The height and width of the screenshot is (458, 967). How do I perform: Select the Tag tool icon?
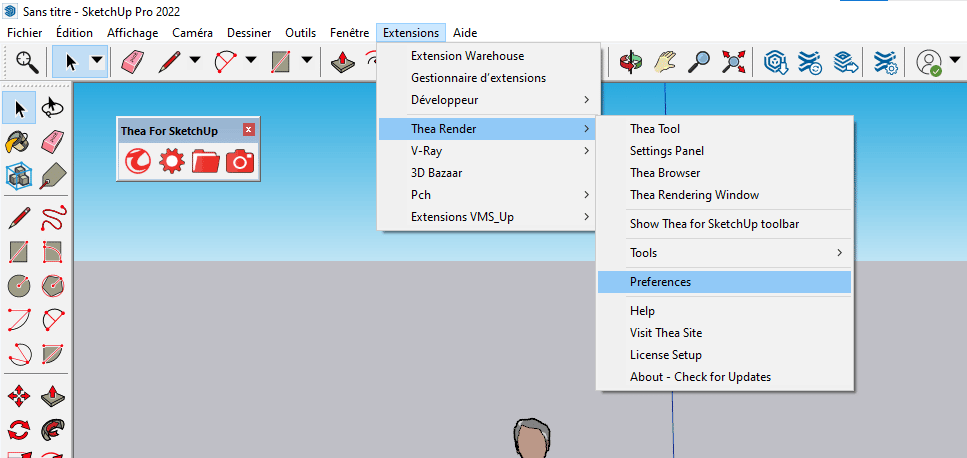click(52, 176)
